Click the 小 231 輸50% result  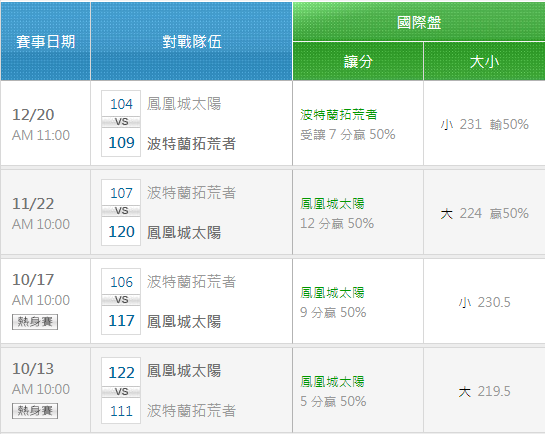[x=485, y=124]
